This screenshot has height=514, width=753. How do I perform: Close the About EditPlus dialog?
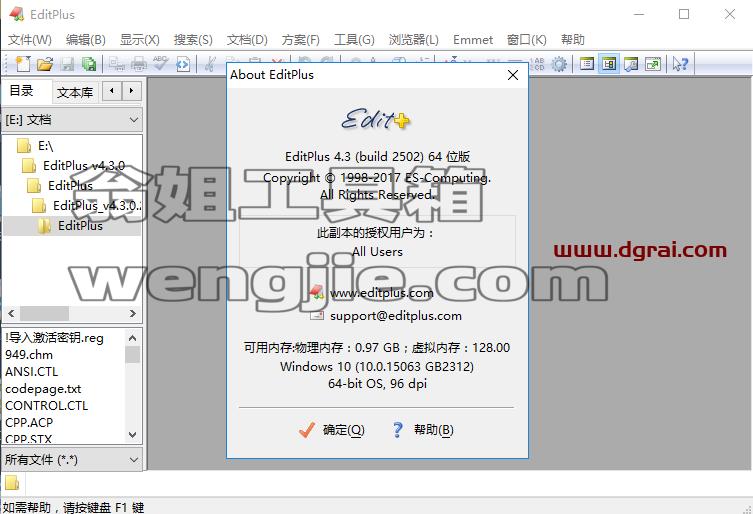coord(513,75)
